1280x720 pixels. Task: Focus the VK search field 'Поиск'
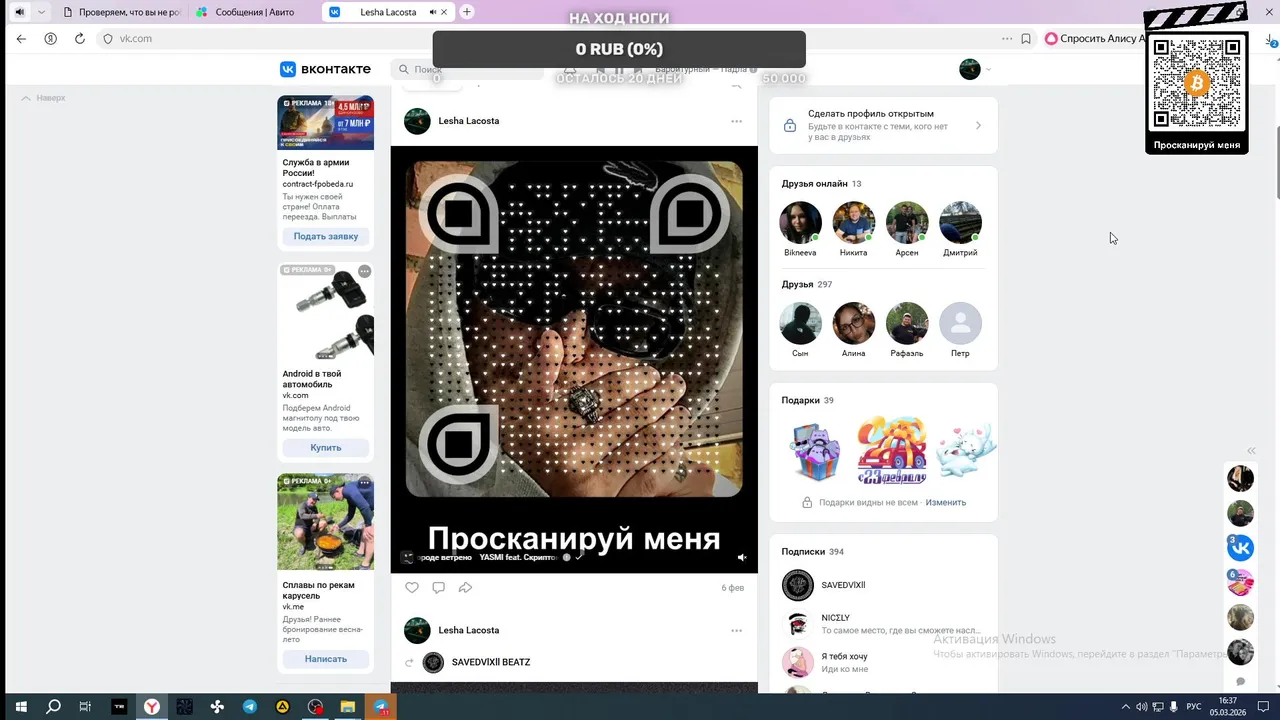click(x=468, y=69)
